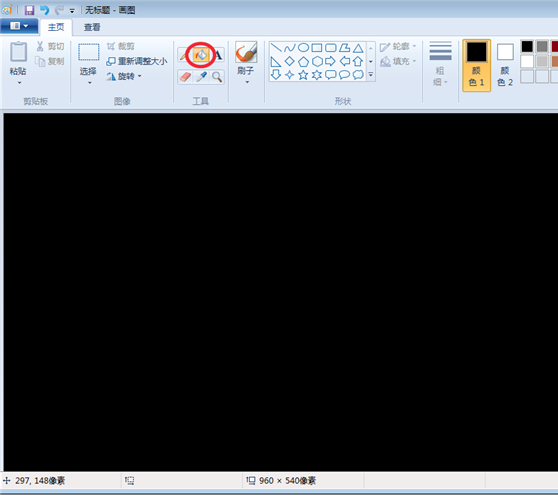558x495 pixels.
Task: Select the Fill with color bucket tool
Action: pyautogui.click(x=201, y=55)
